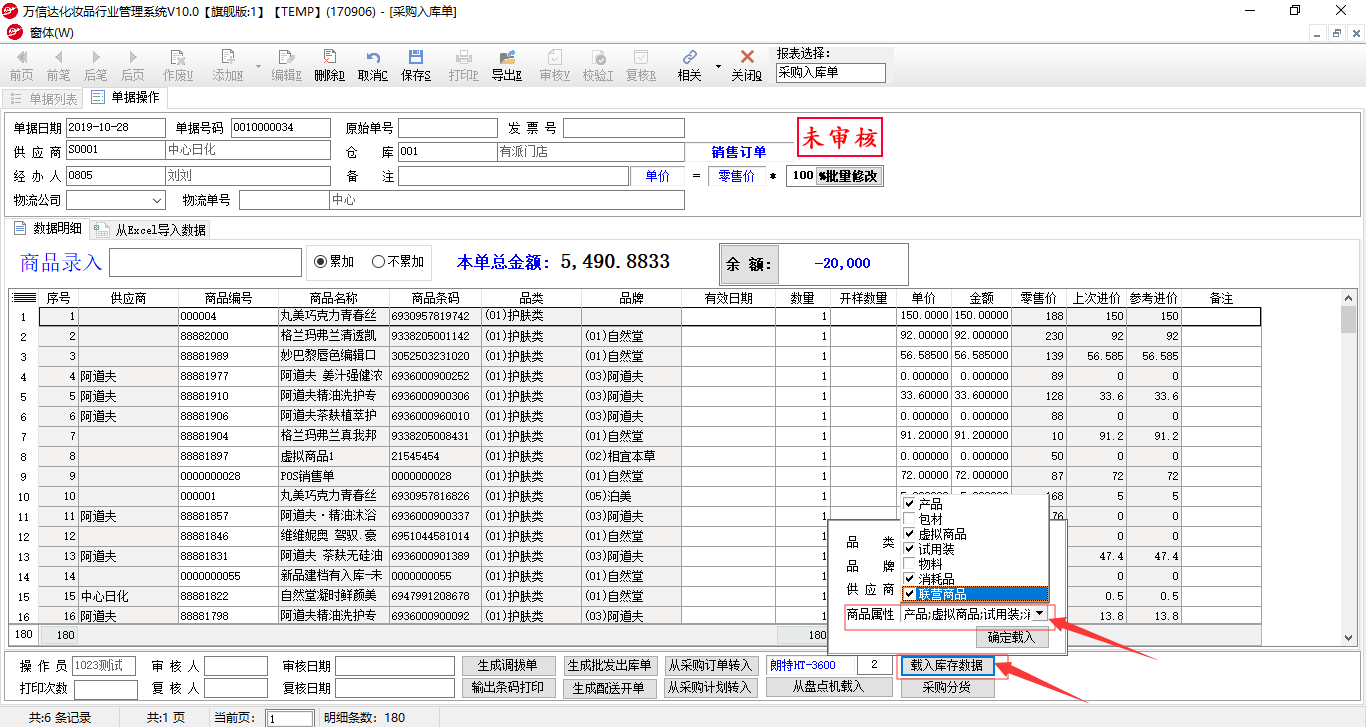Check the 包材 checkbox
The image size is (1366, 727).
pyautogui.click(x=909, y=519)
